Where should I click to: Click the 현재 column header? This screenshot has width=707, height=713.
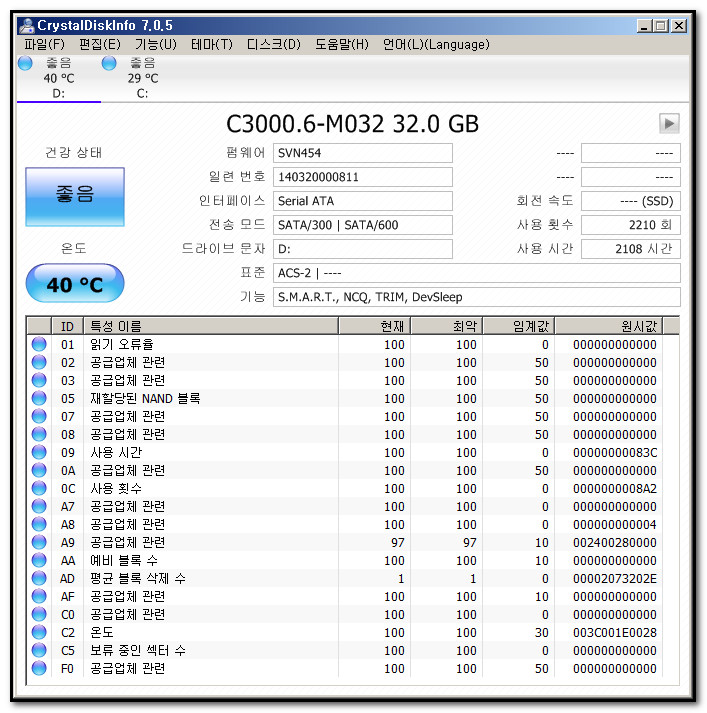pos(375,326)
